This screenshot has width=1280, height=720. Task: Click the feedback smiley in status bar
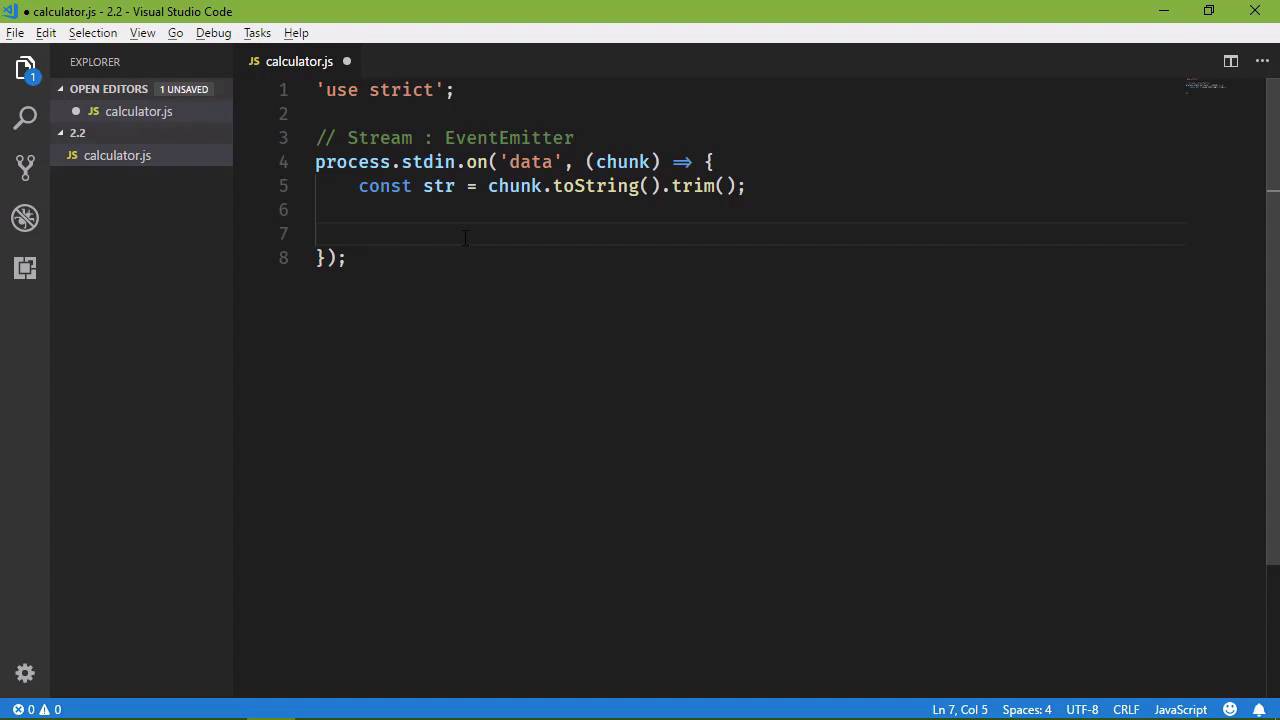point(1231,710)
